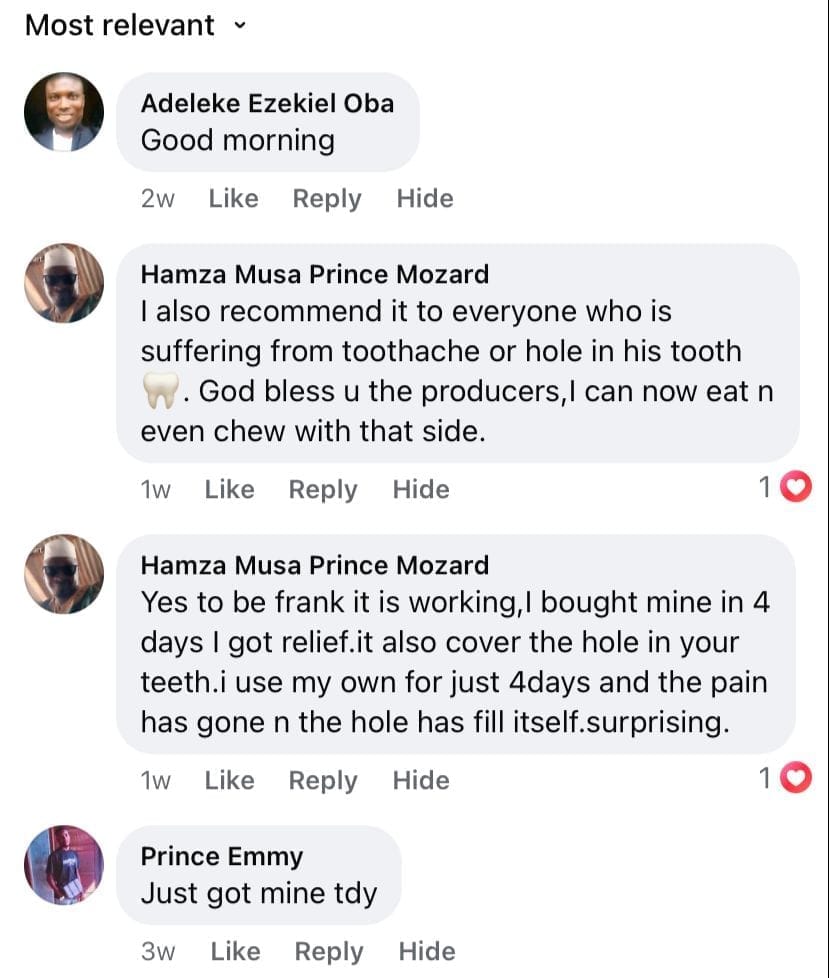Hide the "Yes to be frank" comment
This screenshot has height=978, width=829.
tap(421, 781)
